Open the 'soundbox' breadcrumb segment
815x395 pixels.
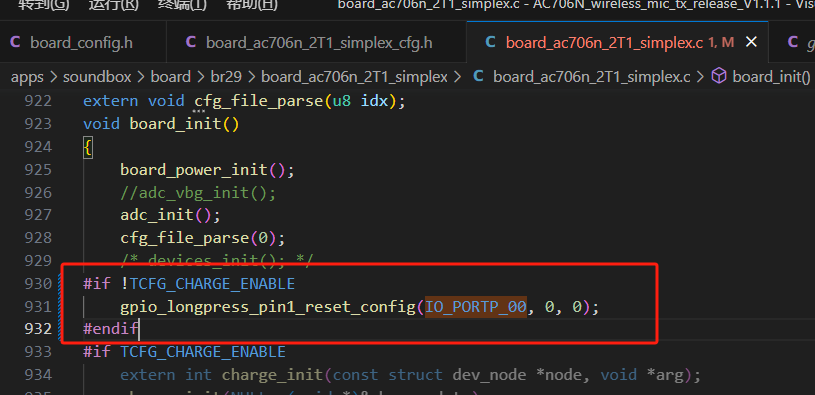pyautogui.click(x=97, y=77)
